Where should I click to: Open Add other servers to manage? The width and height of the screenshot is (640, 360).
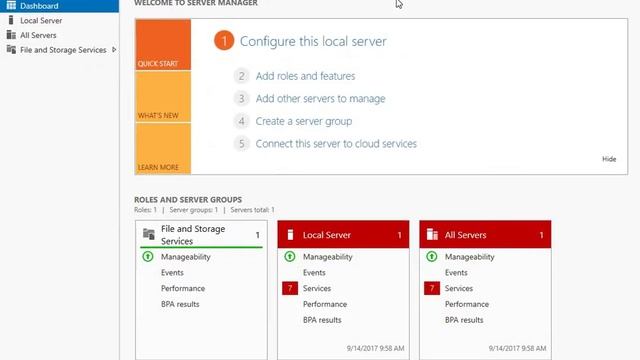click(320, 98)
